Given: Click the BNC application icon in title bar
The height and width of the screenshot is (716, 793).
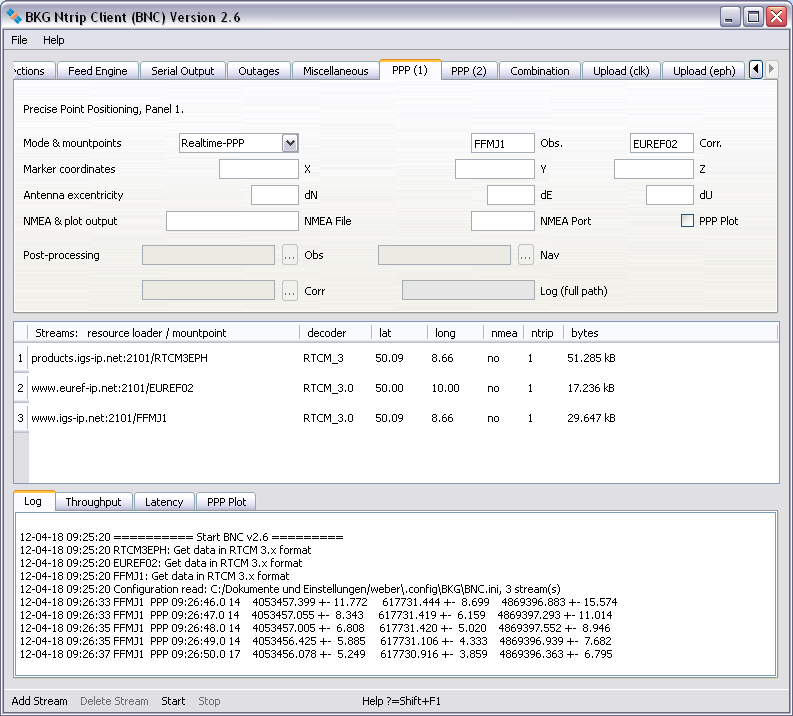Looking at the screenshot, I should click(15, 17).
